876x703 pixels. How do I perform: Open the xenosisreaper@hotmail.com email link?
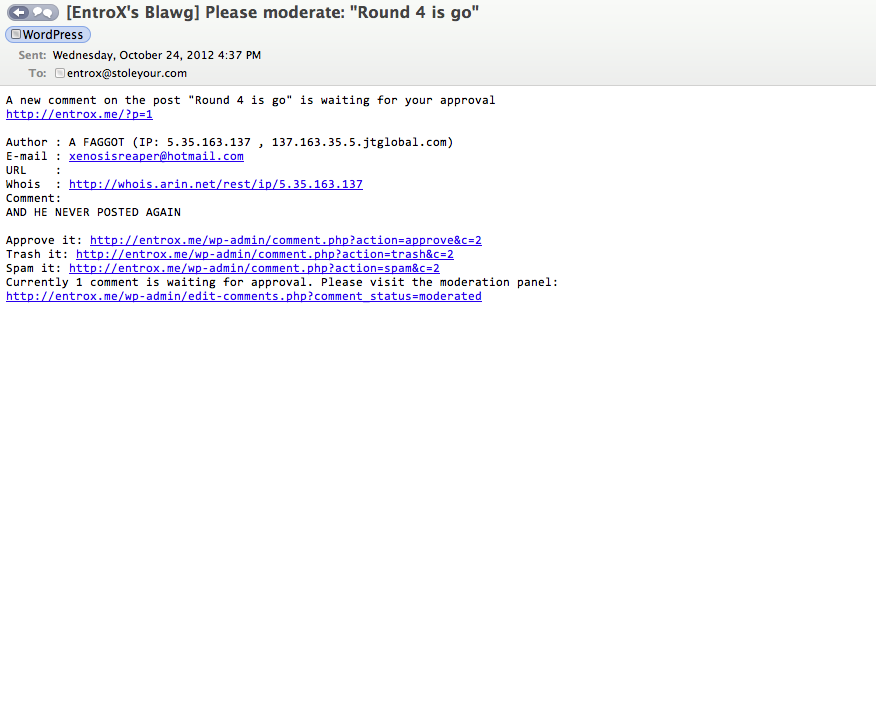(156, 156)
